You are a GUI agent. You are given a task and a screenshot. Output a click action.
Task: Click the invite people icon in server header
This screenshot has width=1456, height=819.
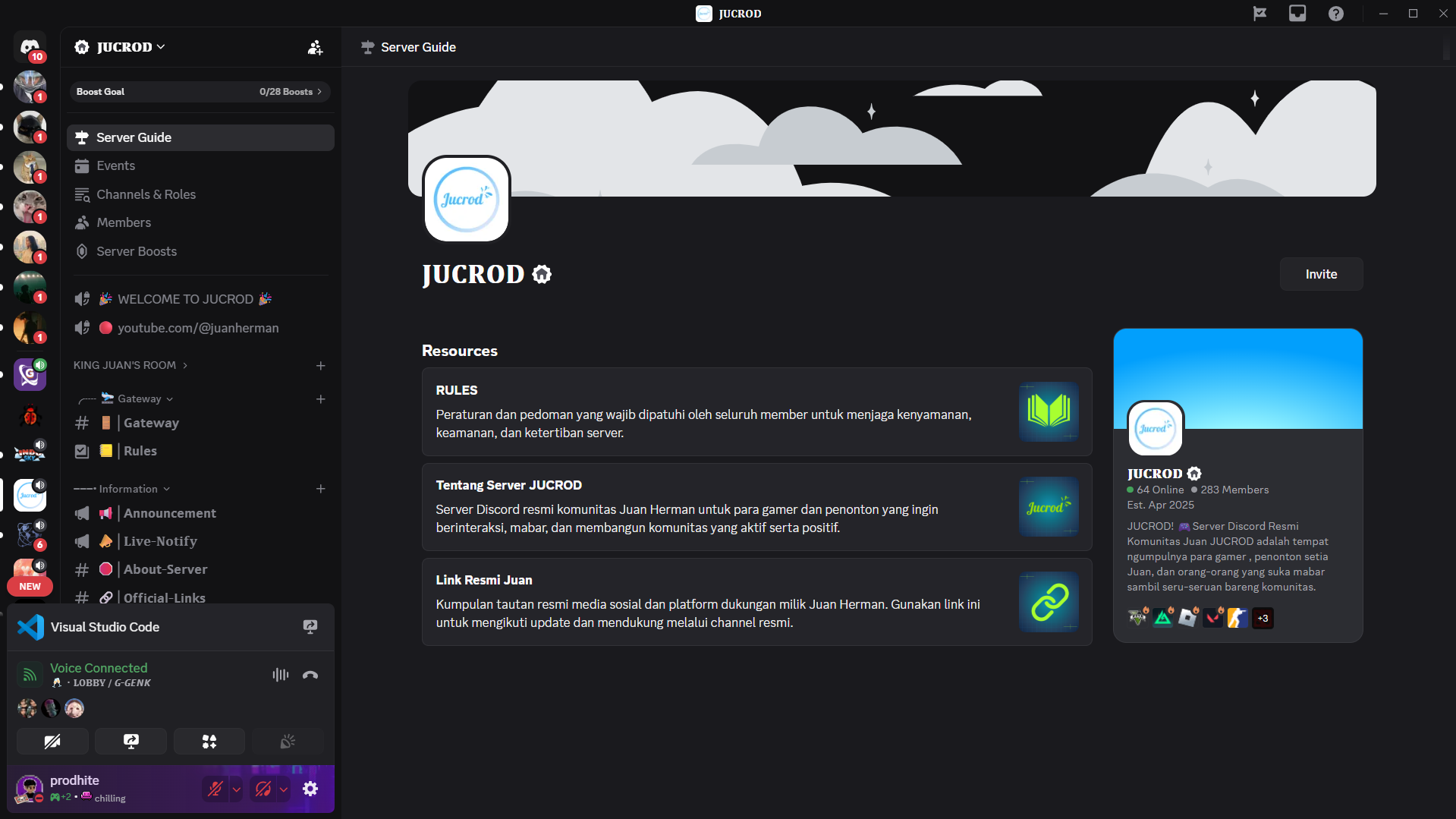point(315,48)
